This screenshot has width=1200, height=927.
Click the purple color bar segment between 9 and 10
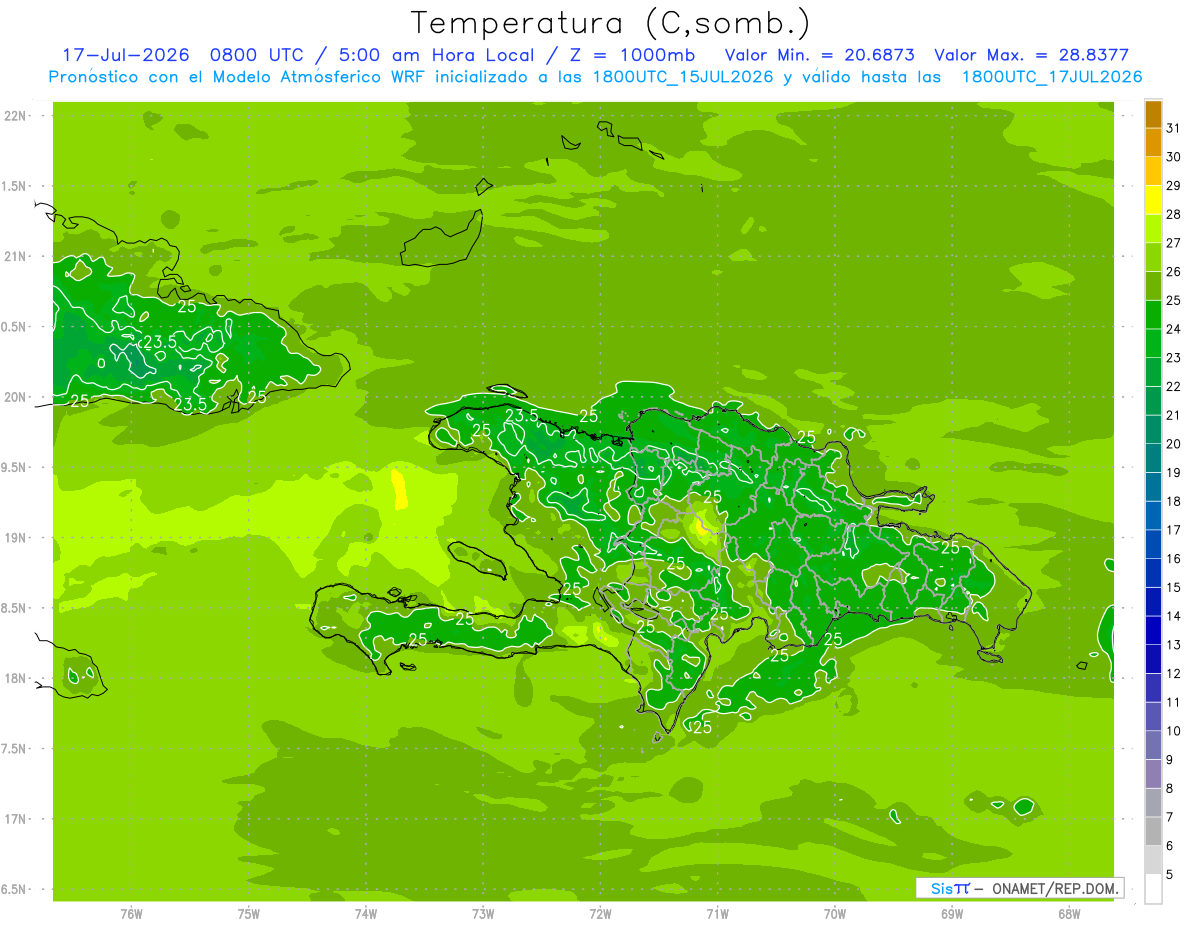1153,745
